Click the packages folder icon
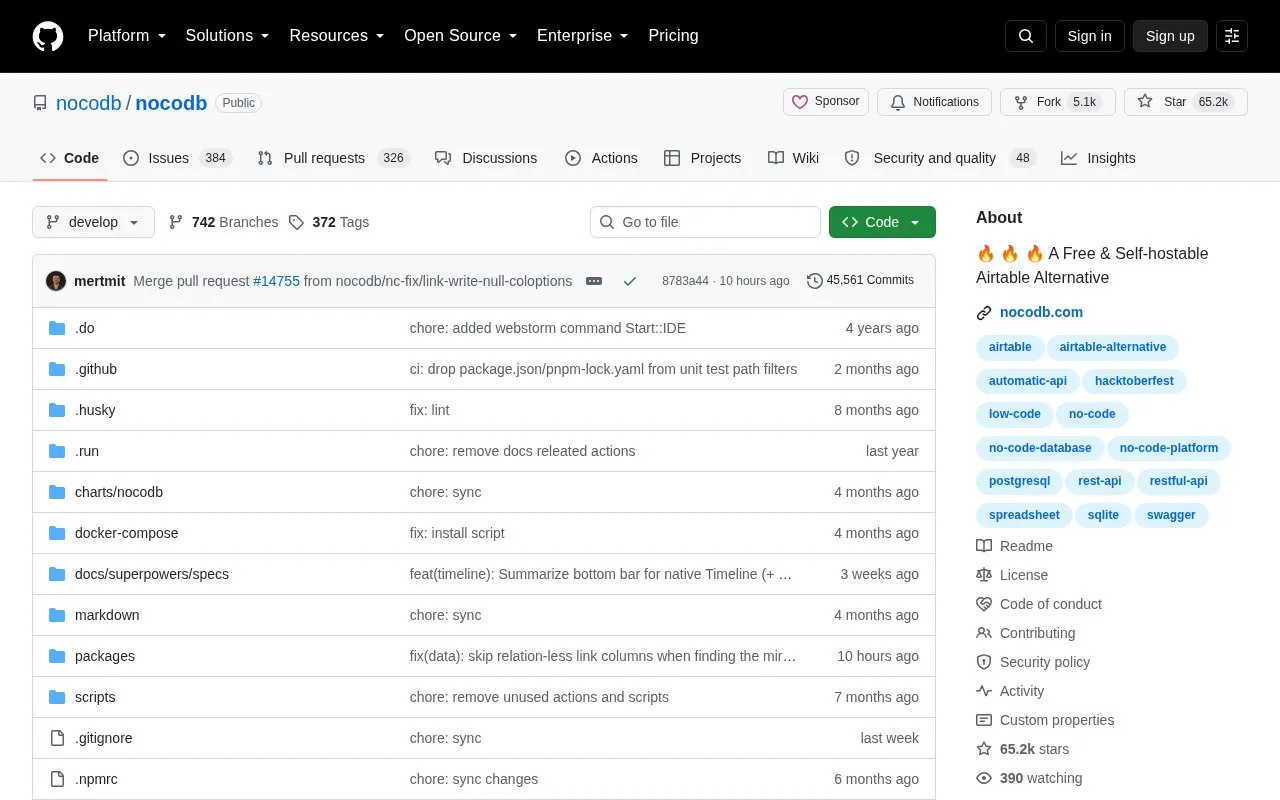Image resolution: width=1280 pixels, height=800 pixels. (57, 656)
